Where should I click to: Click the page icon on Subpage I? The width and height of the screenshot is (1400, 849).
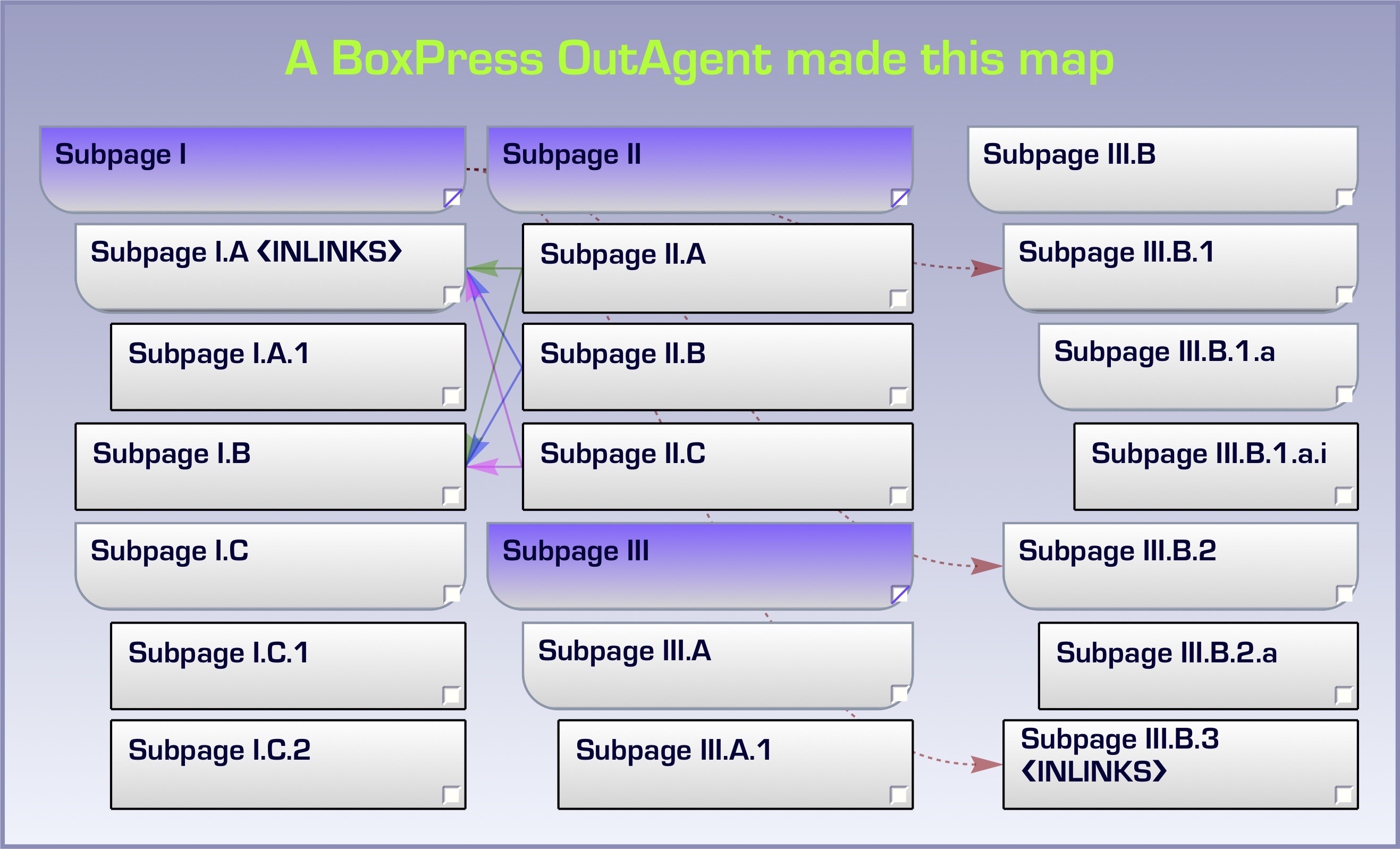tap(452, 198)
